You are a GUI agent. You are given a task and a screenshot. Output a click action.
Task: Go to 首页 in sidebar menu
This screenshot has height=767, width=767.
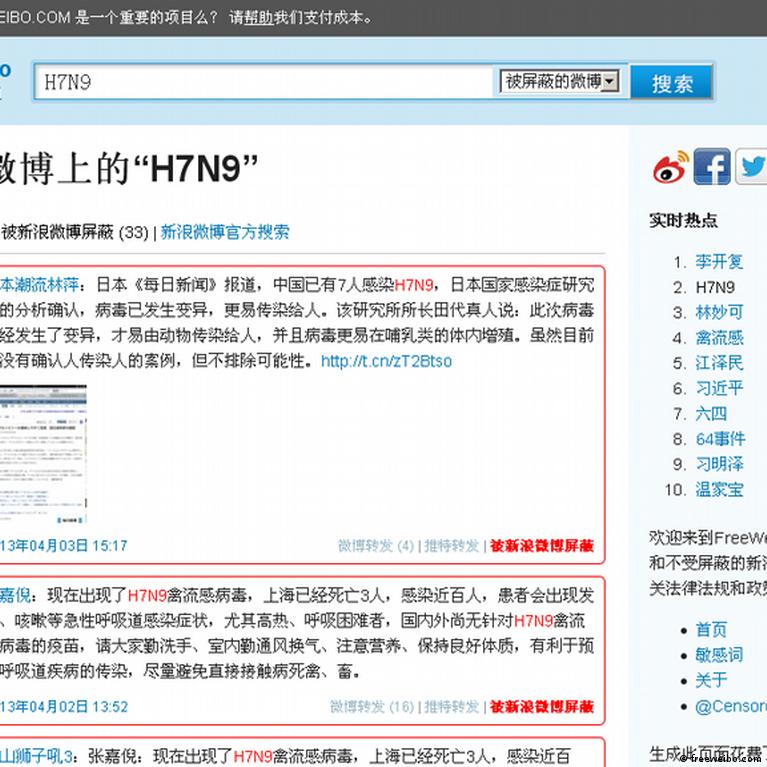click(711, 629)
